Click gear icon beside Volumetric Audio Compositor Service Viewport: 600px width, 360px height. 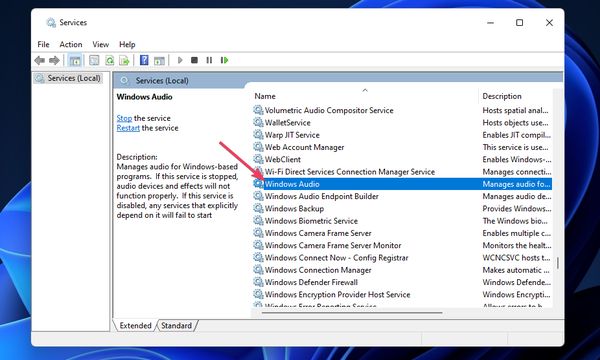tap(258, 110)
